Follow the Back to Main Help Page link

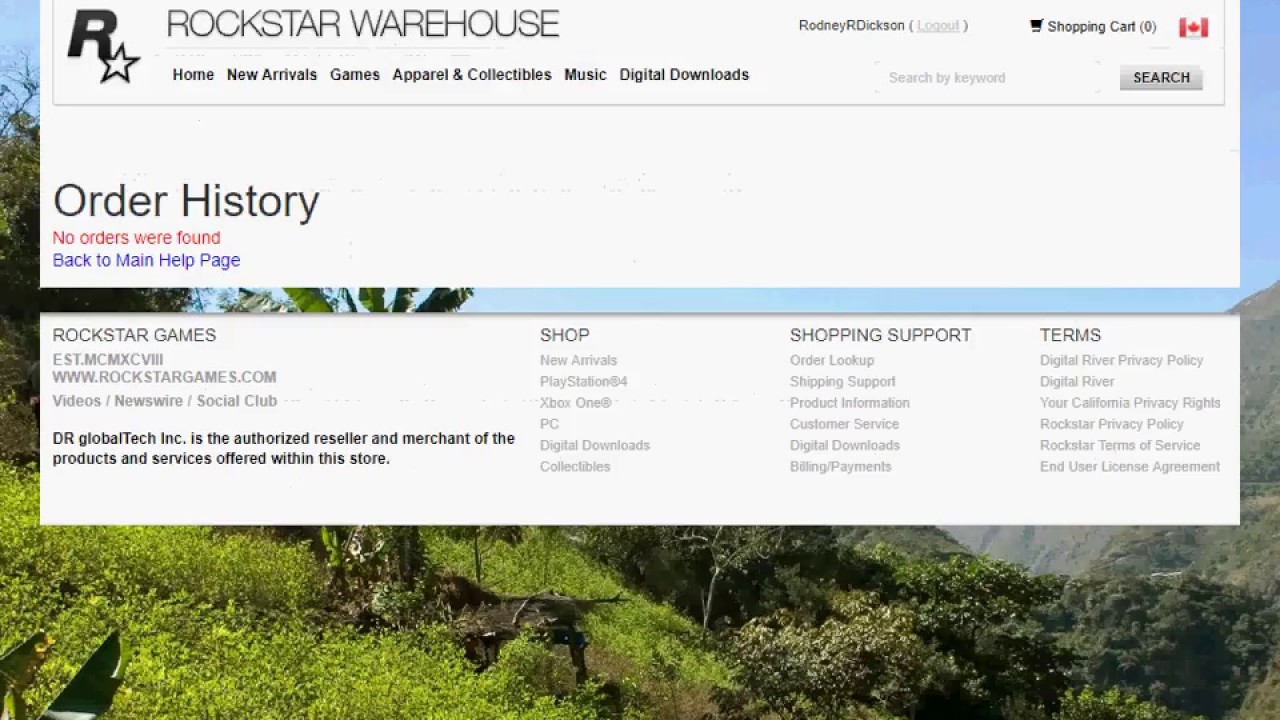tap(146, 260)
